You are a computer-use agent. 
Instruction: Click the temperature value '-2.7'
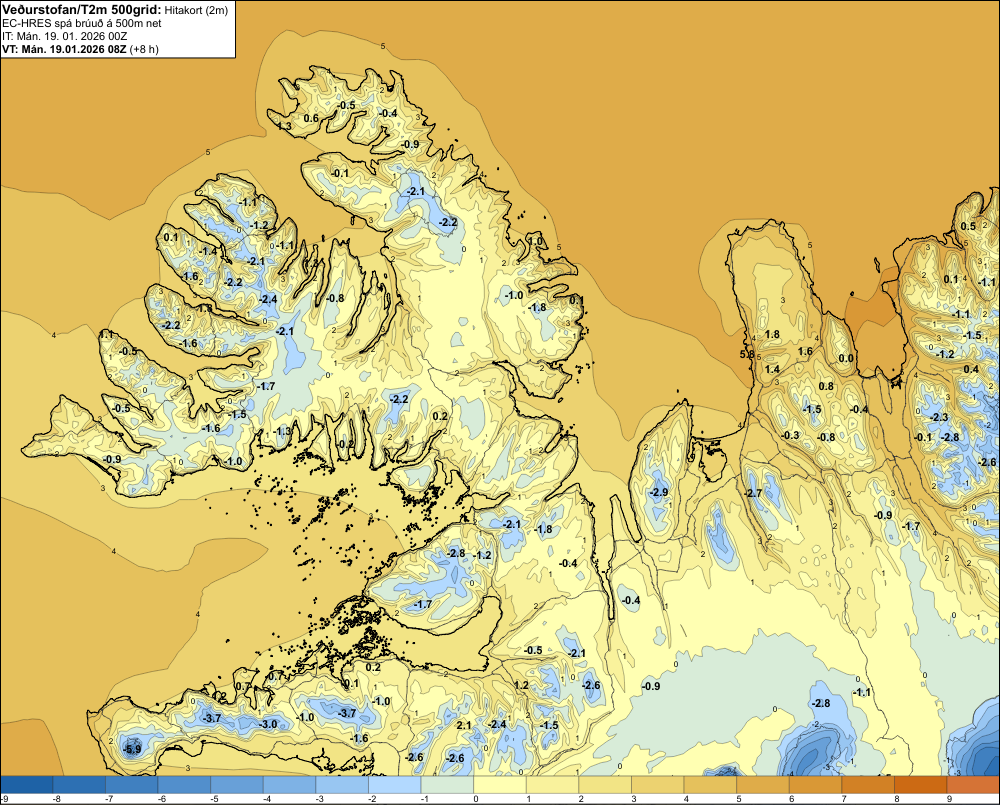tap(753, 493)
